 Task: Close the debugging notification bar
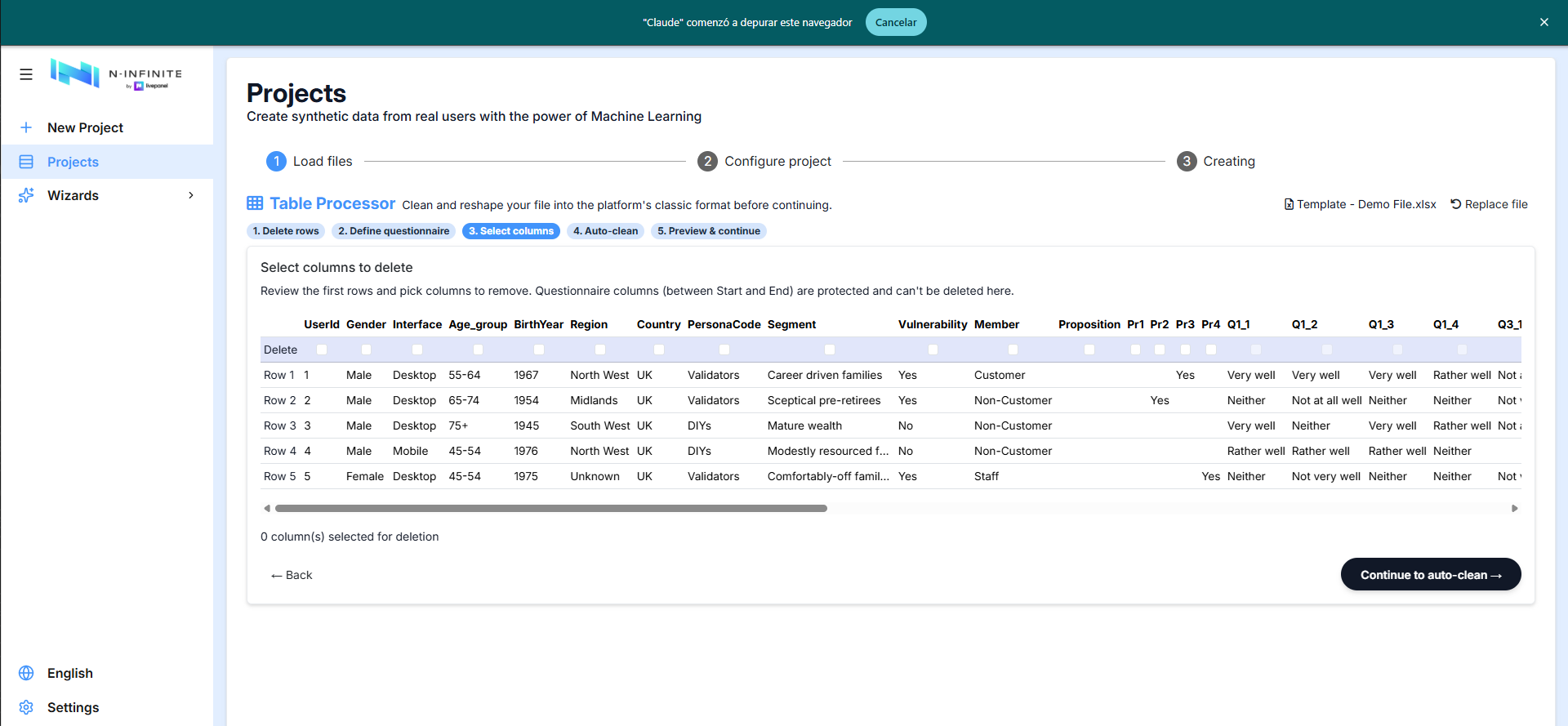(x=1543, y=22)
